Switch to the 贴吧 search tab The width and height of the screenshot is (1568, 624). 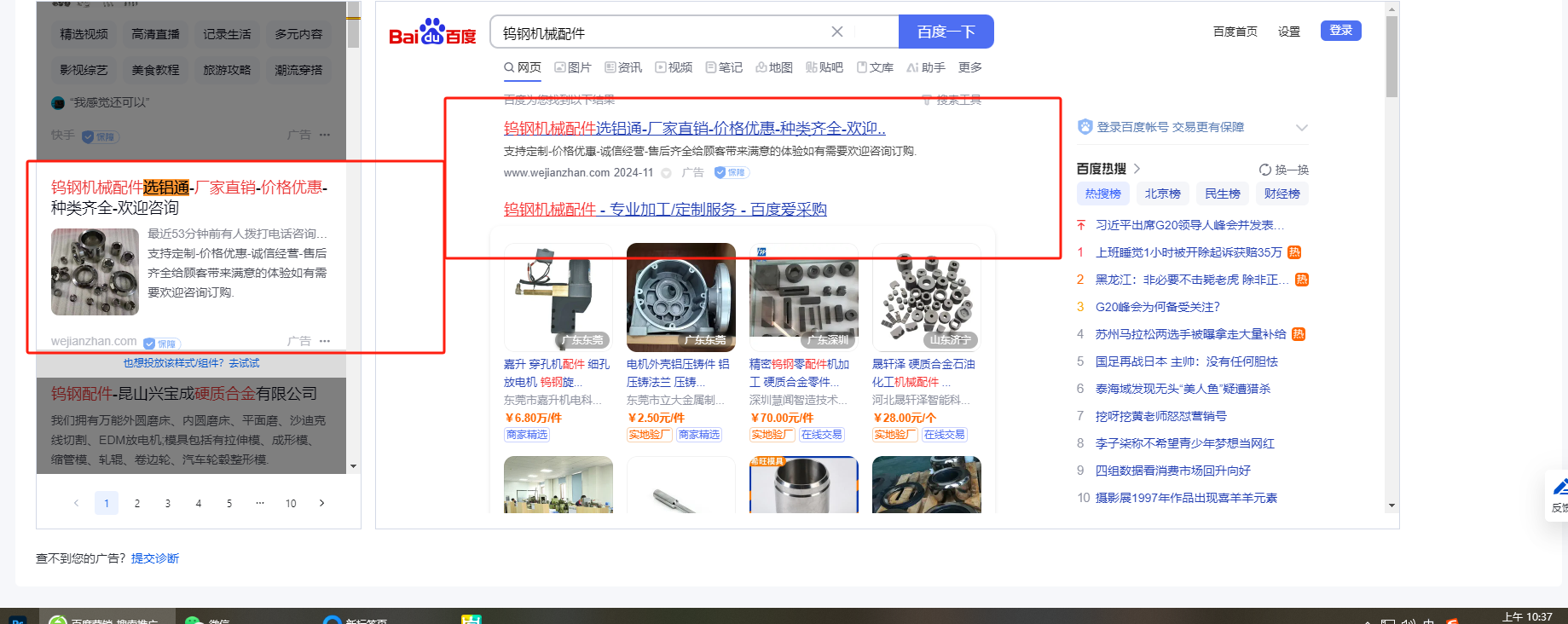pos(825,67)
